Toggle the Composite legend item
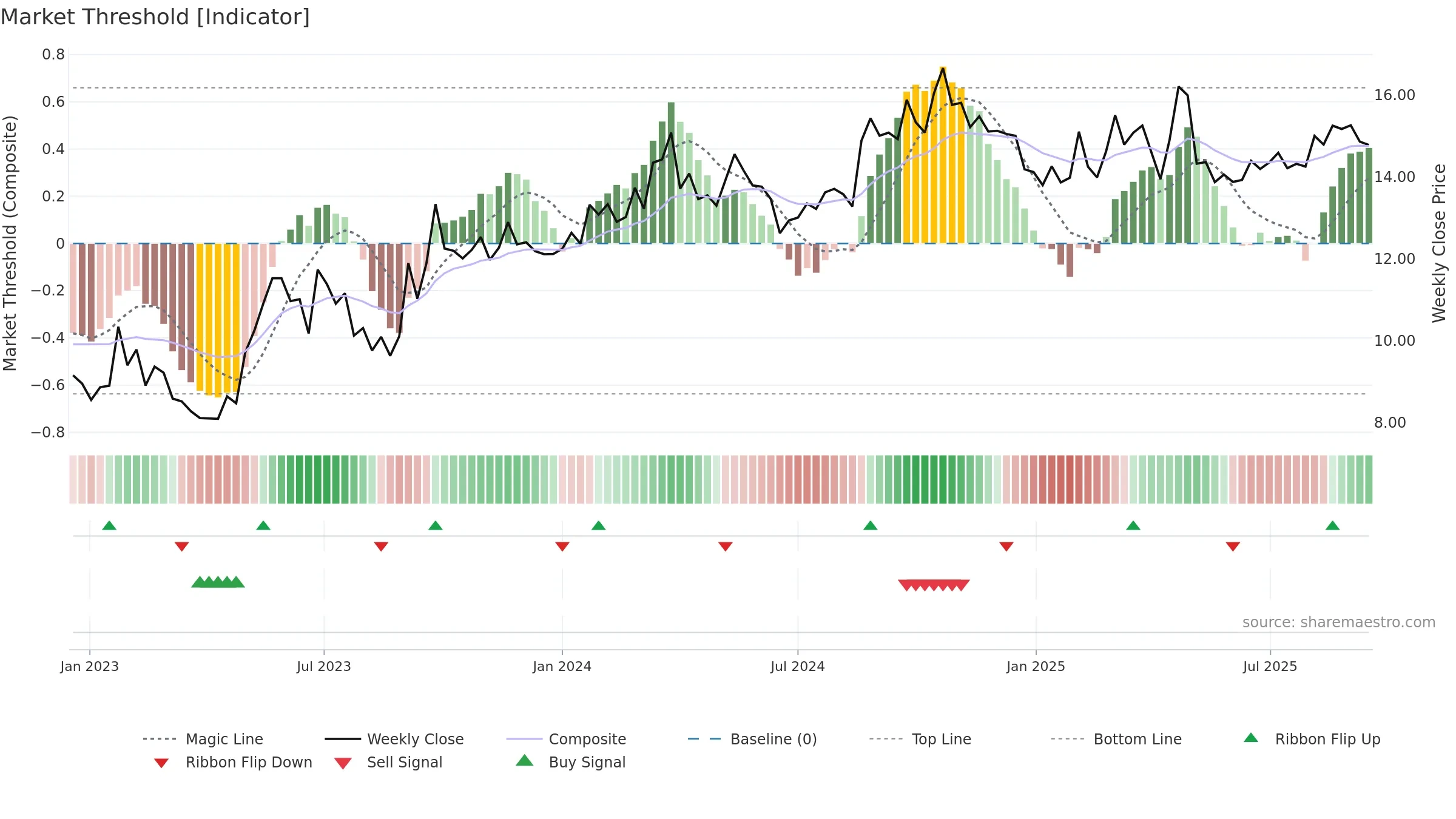The height and width of the screenshot is (819, 1456). 566,739
